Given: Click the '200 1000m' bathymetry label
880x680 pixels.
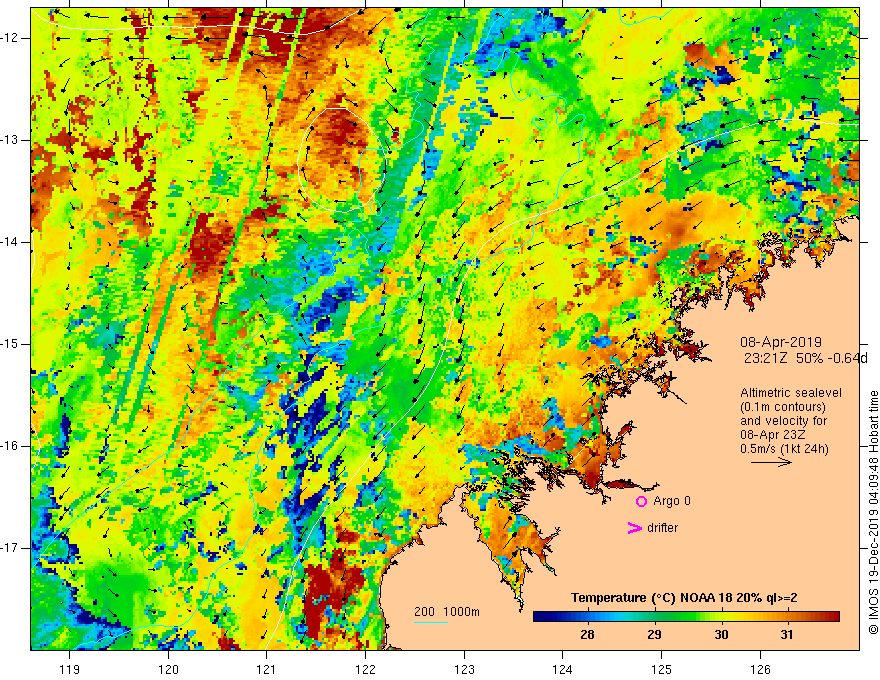Looking at the screenshot, I should (x=447, y=612).
